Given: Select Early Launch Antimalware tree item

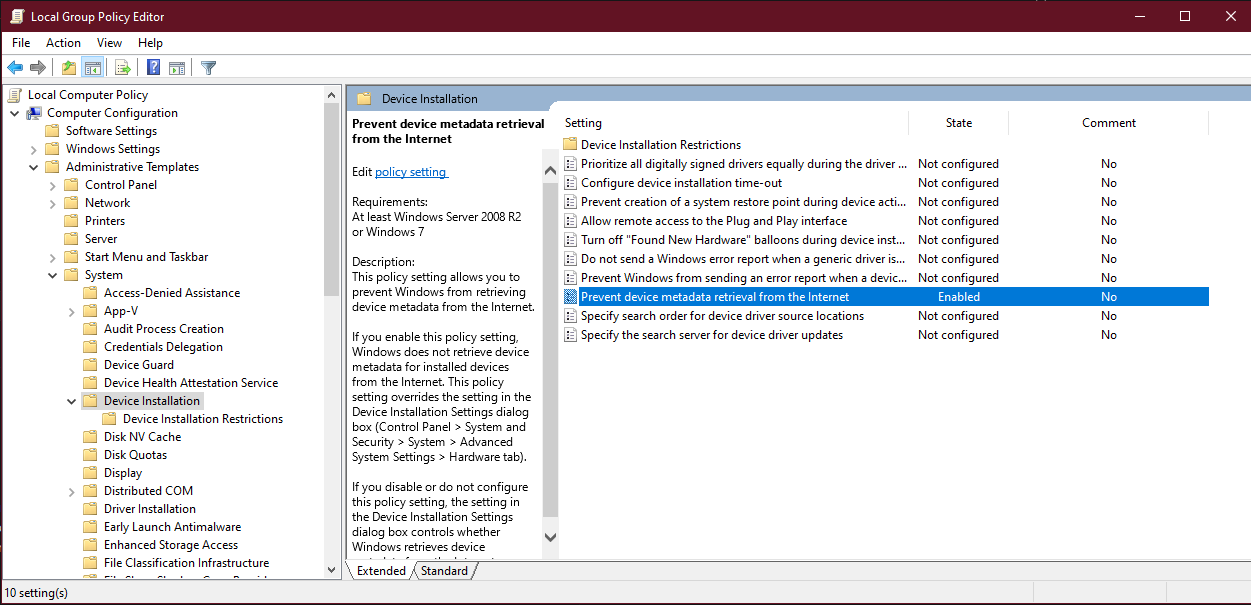Looking at the screenshot, I should click(172, 527).
